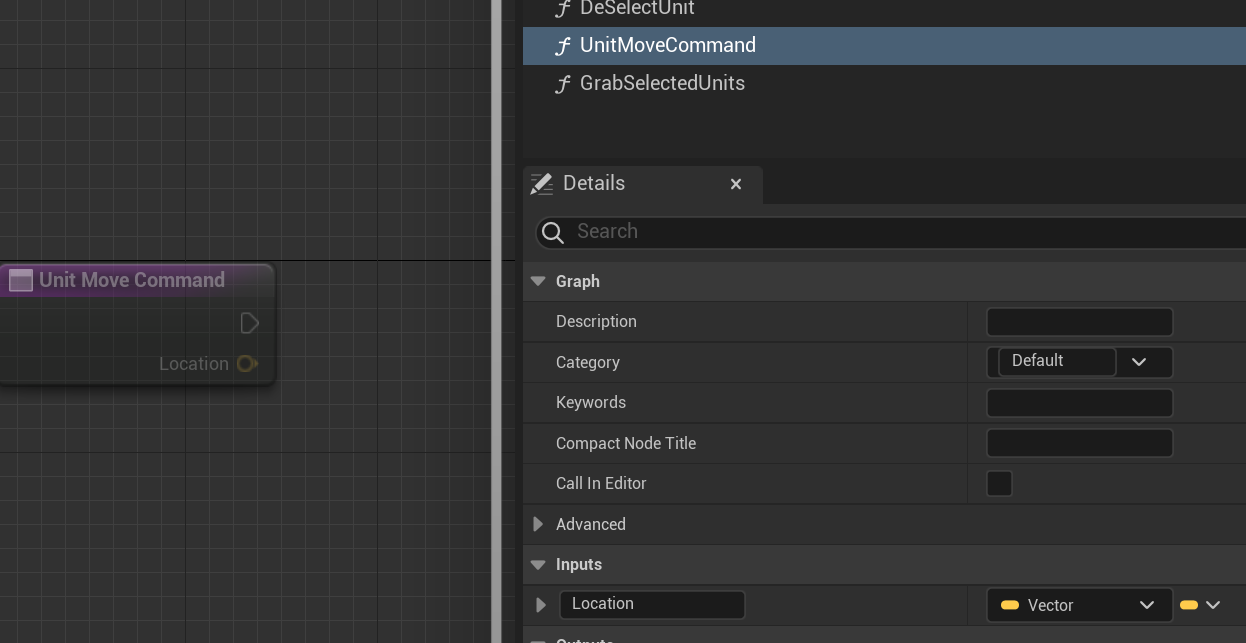Click the execution output pin on node

click(x=250, y=323)
